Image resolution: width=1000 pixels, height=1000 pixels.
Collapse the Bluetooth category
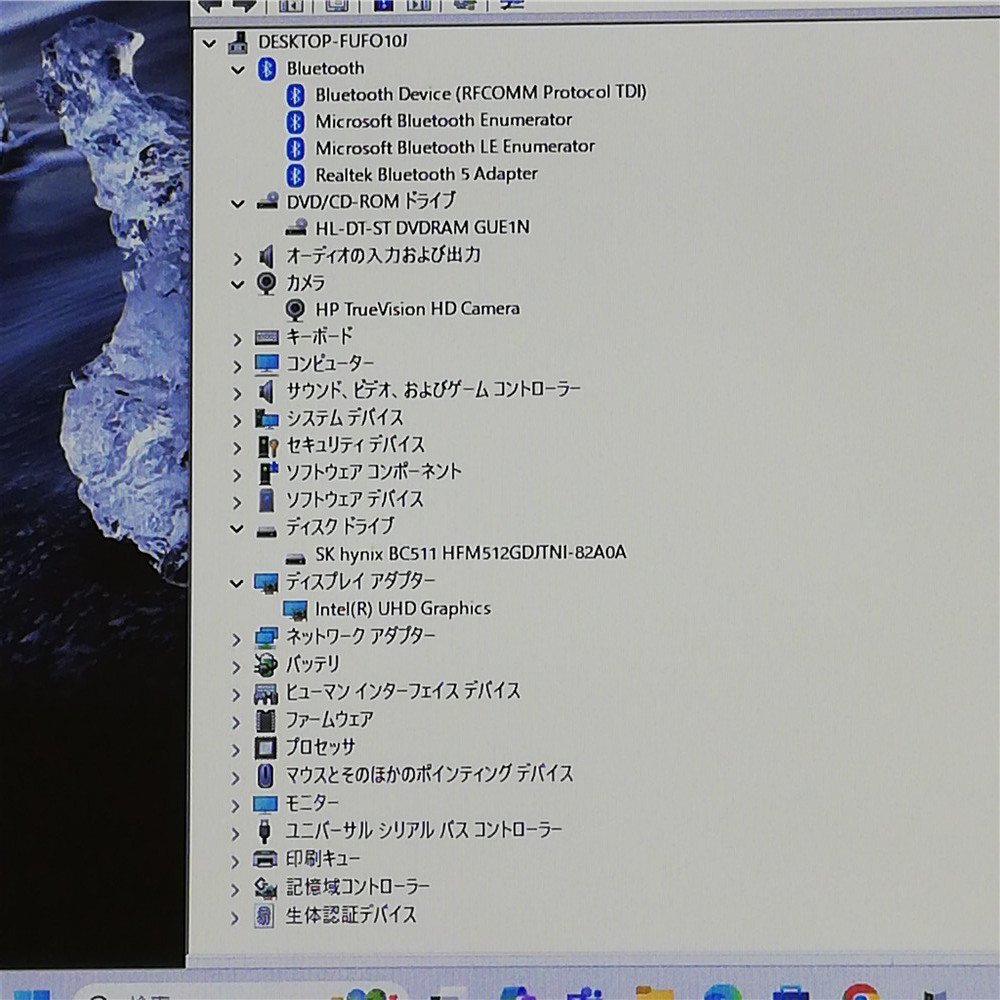237,68
